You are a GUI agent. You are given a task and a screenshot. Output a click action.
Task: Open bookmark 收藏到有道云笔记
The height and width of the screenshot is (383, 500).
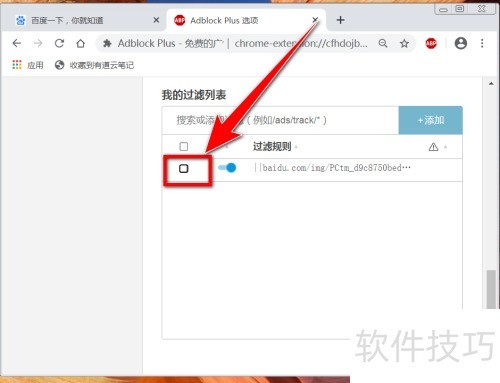click(x=94, y=65)
